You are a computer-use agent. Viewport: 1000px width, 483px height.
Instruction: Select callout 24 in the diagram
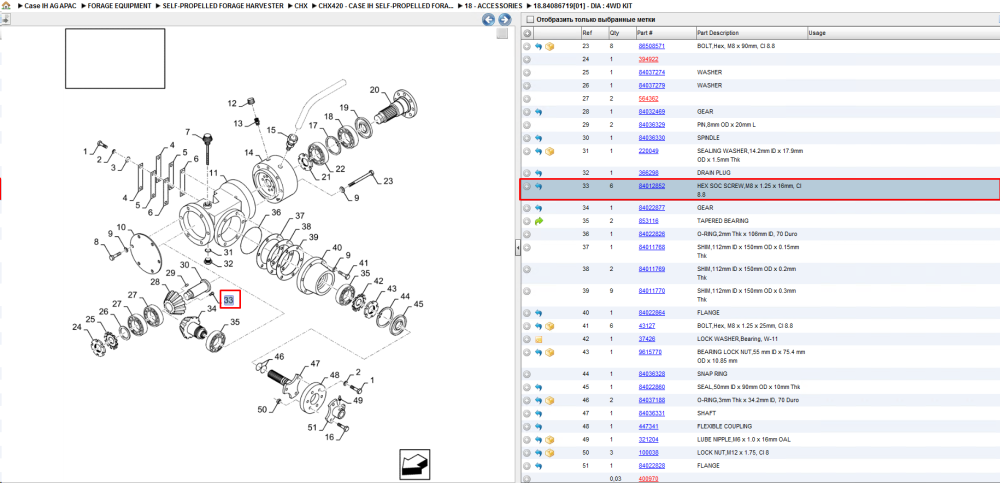(x=77, y=327)
